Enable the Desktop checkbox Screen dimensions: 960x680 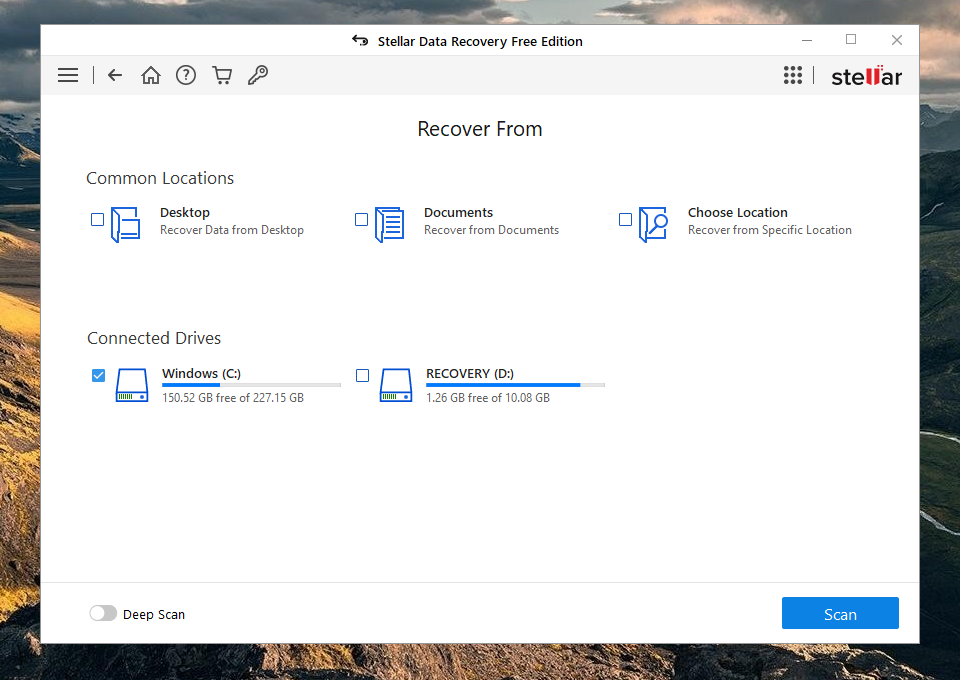[x=98, y=219]
